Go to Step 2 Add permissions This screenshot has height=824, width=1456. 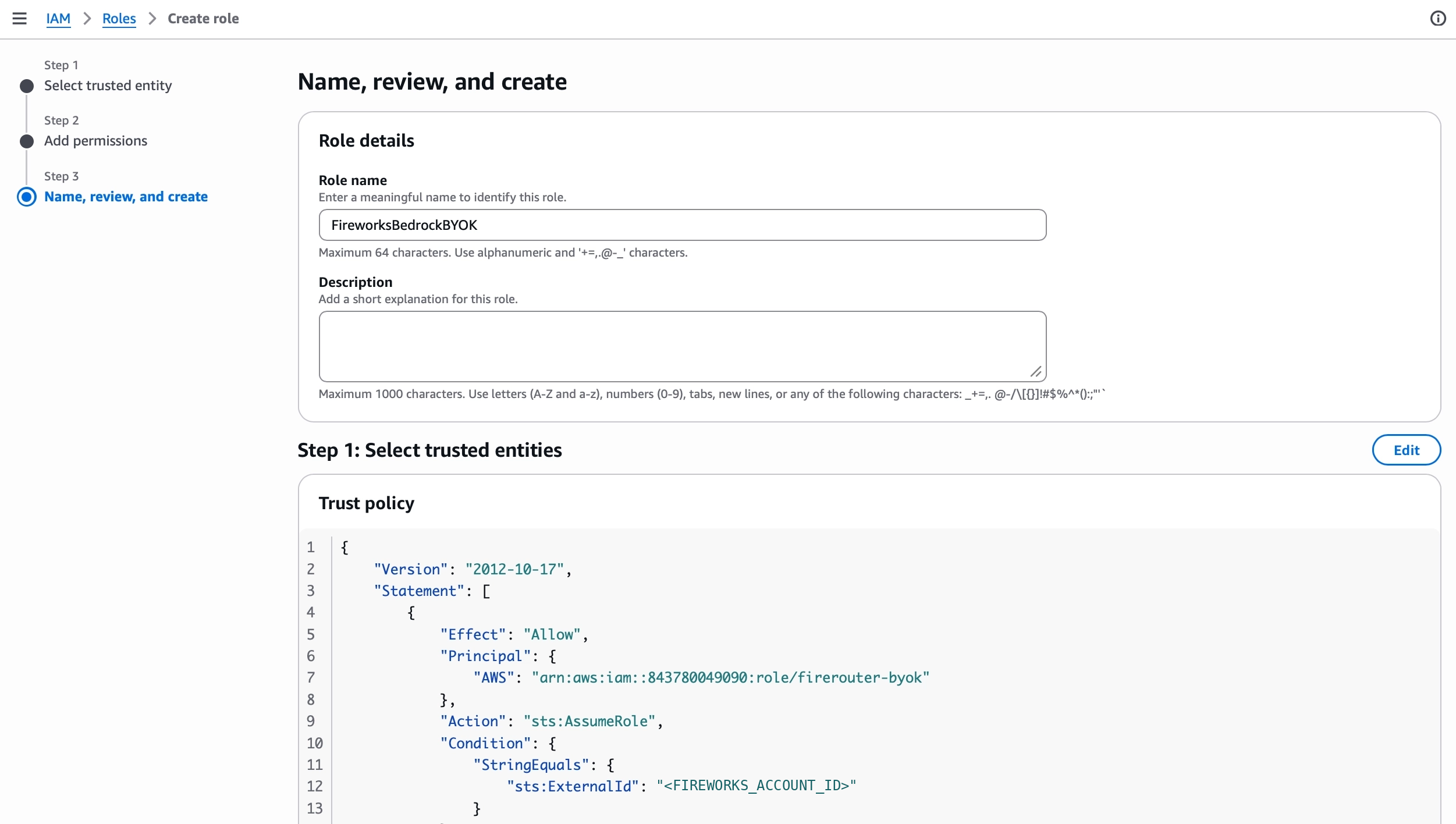95,141
